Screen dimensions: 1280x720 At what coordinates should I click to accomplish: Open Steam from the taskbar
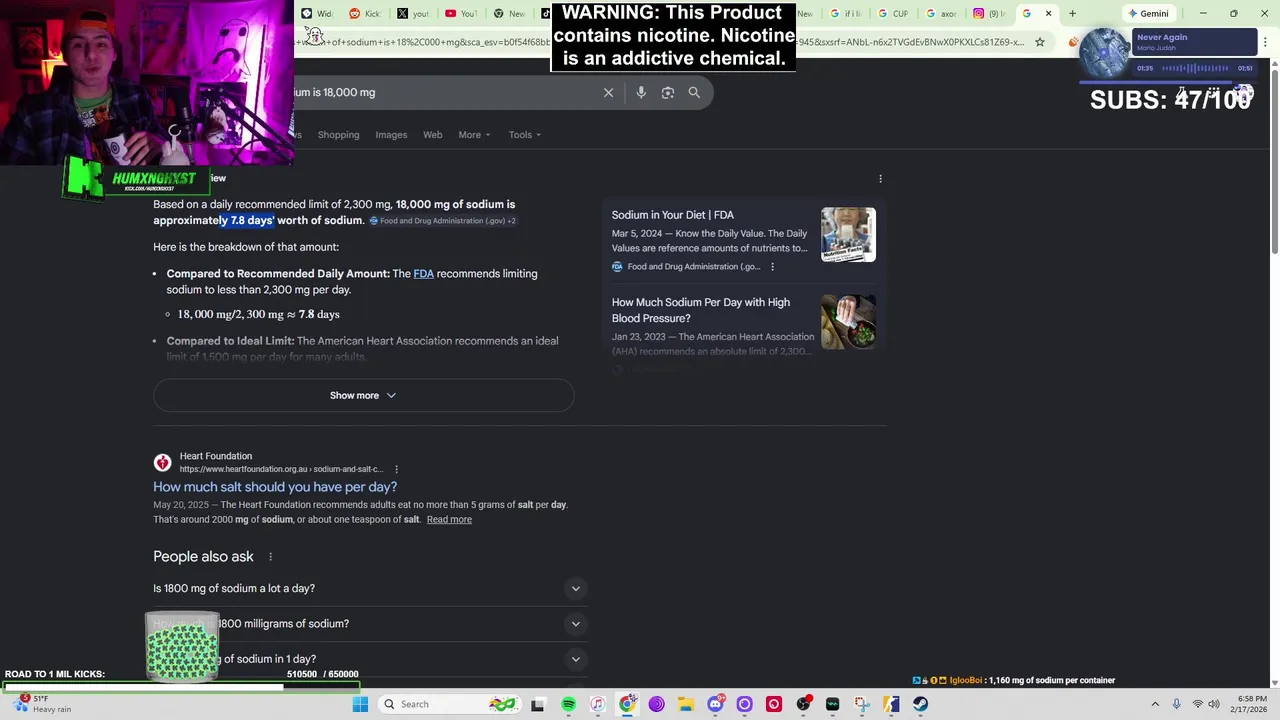coord(920,704)
